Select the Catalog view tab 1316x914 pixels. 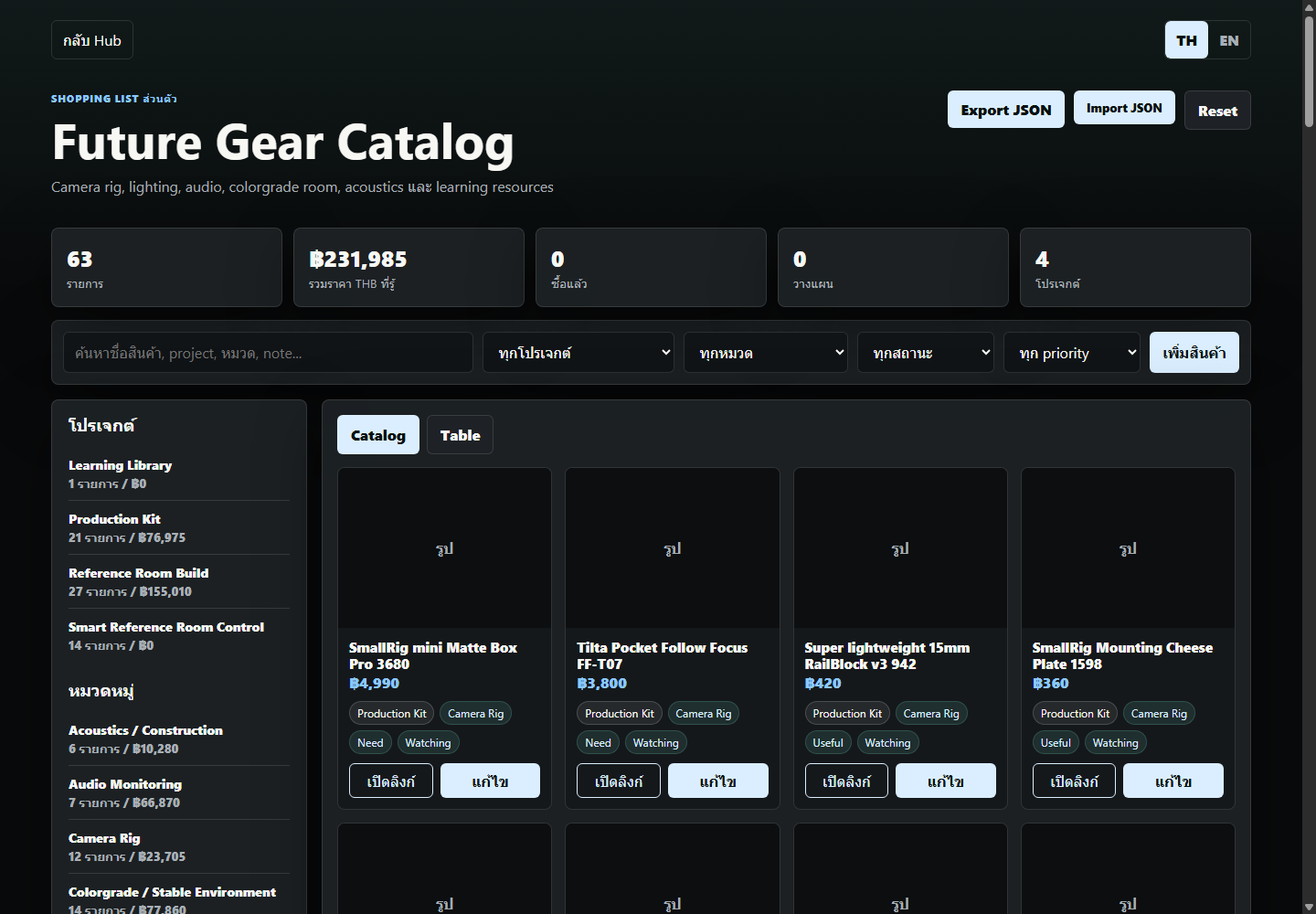click(378, 435)
